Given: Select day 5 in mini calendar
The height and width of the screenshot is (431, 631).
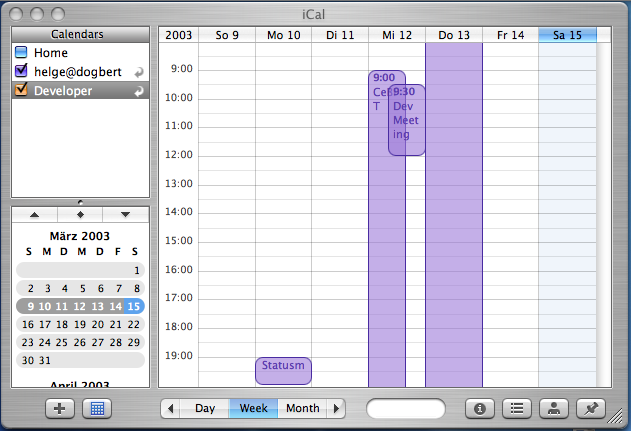Looking at the screenshot, I should (82, 289).
